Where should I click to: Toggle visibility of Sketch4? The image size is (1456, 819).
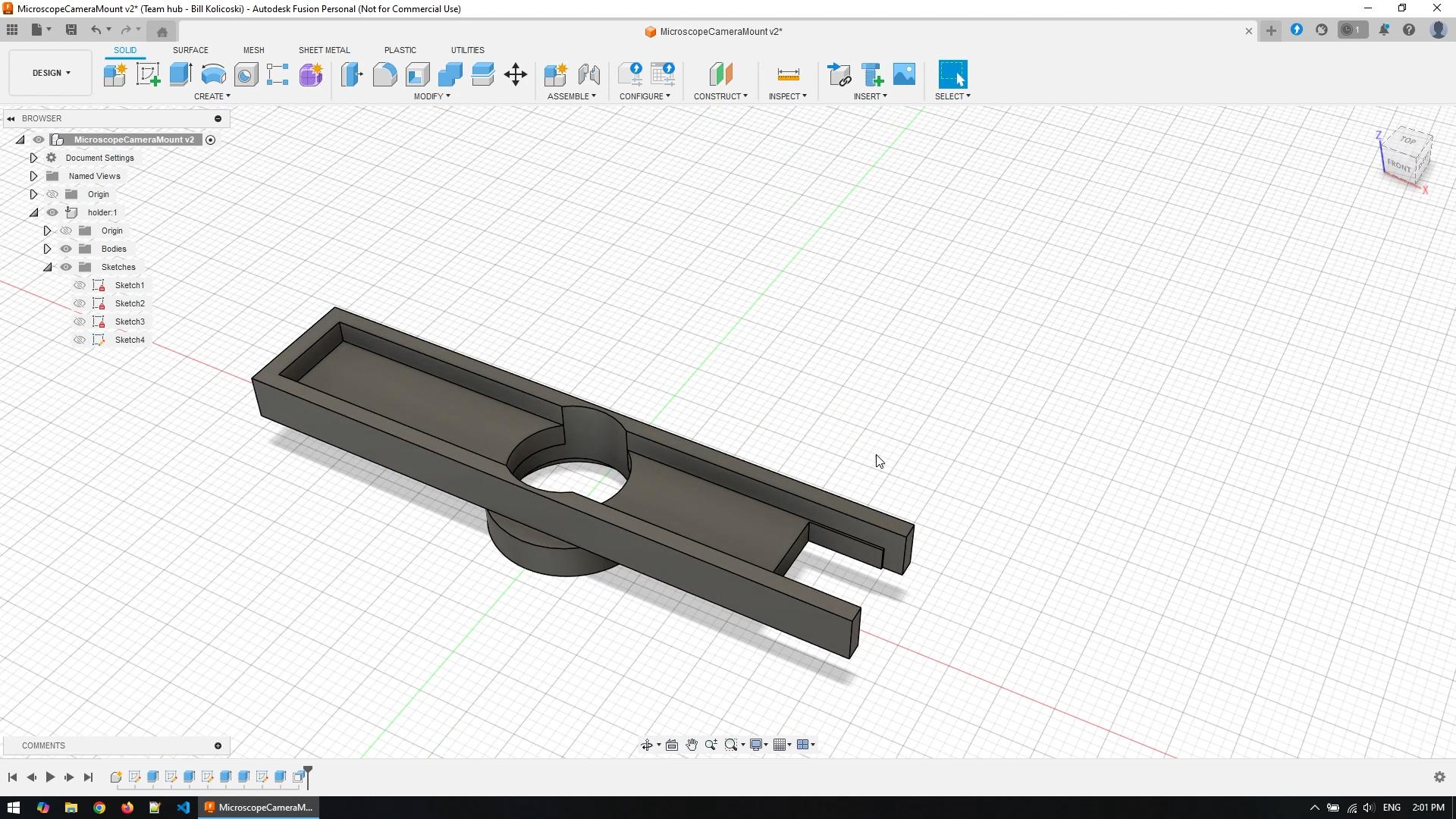[80, 340]
